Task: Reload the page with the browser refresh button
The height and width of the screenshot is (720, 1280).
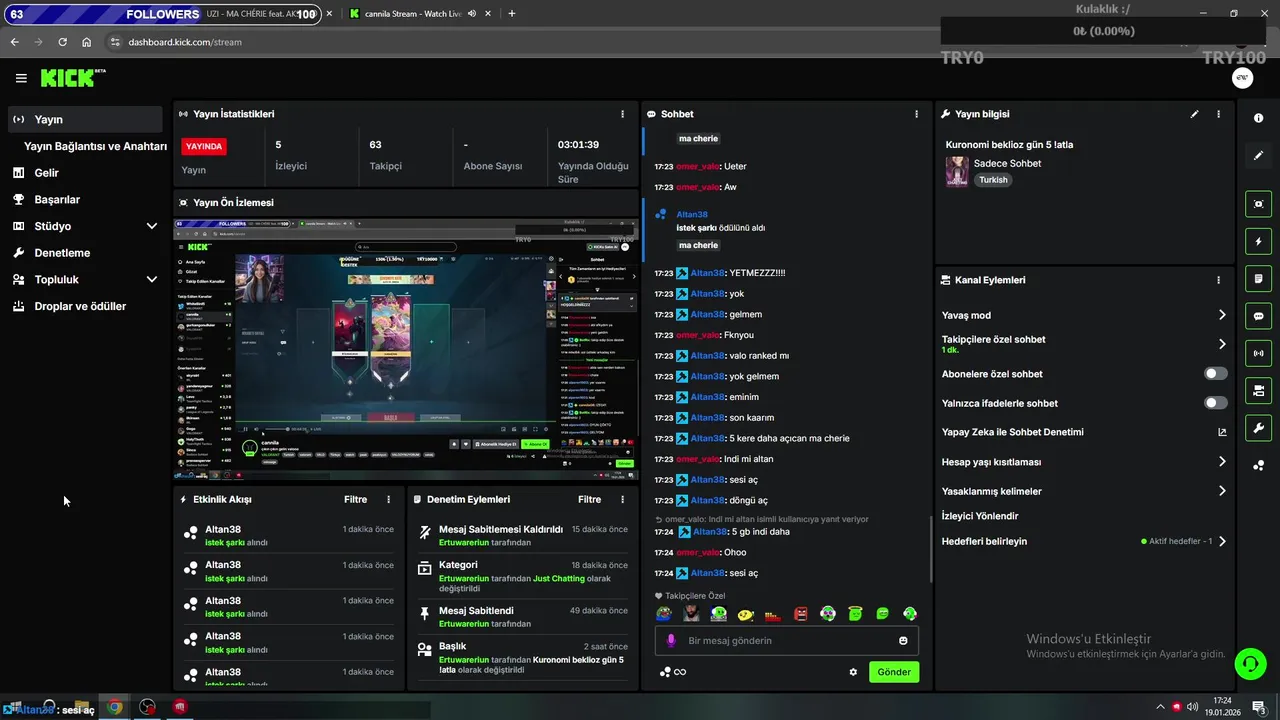Action: pos(62,42)
